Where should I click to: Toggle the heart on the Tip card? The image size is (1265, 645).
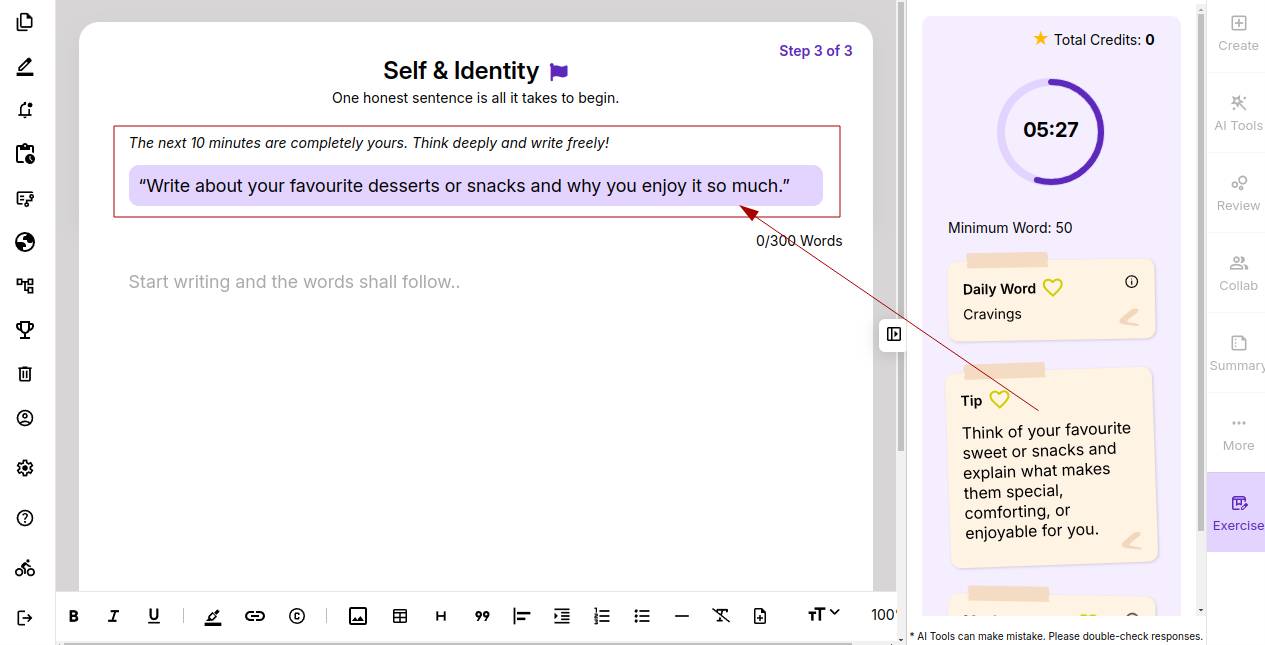999,399
